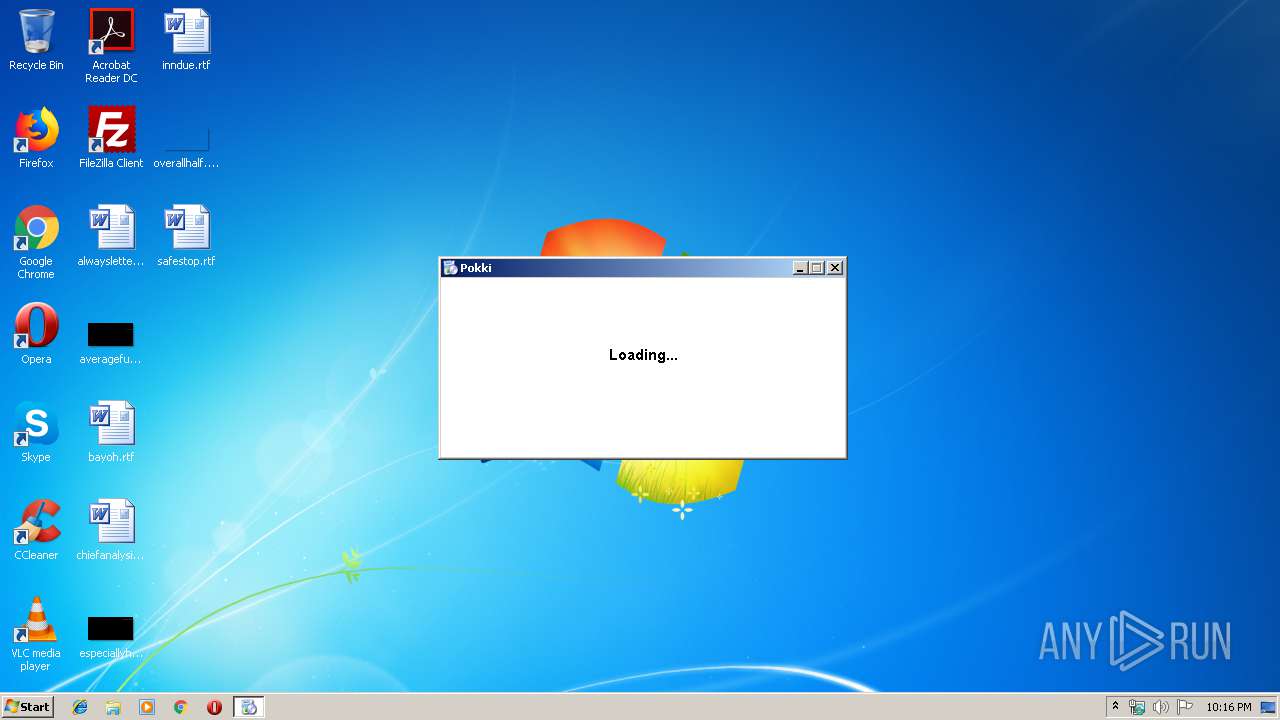Open the Action Center flag icon

1185,707
